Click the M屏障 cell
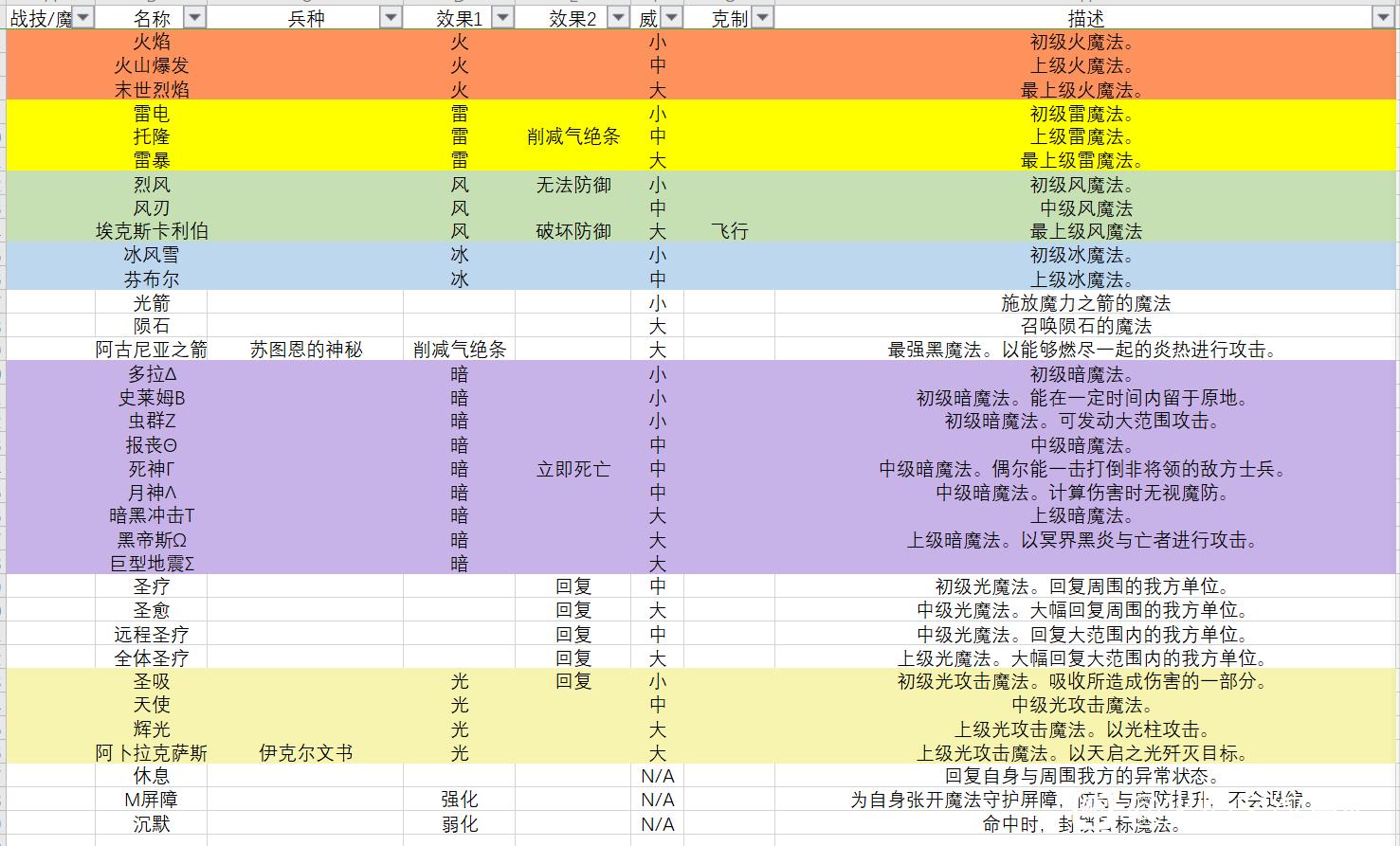Screen dimensions: 1400x846 tap(152, 800)
